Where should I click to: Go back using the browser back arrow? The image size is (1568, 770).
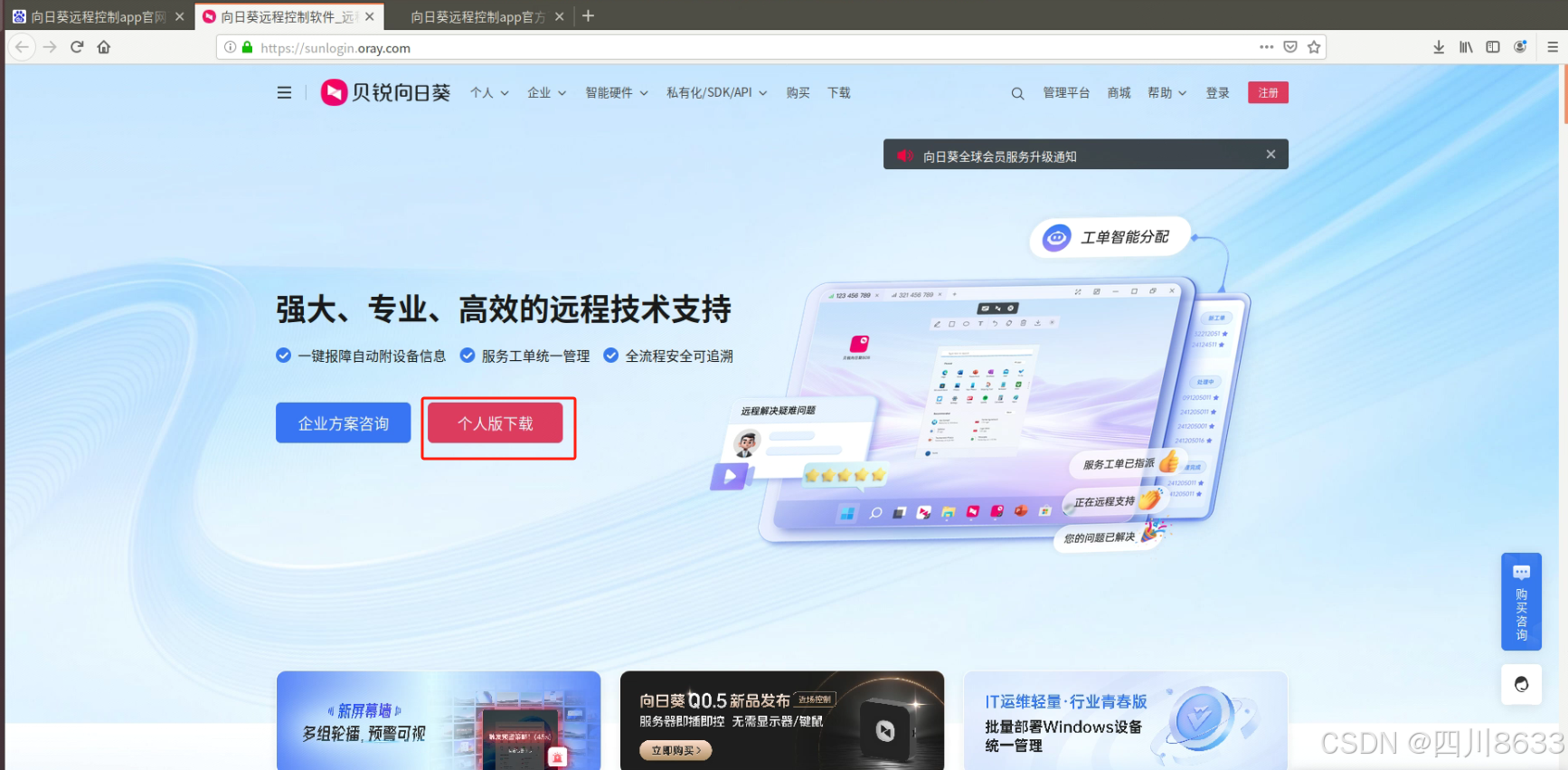(22, 47)
